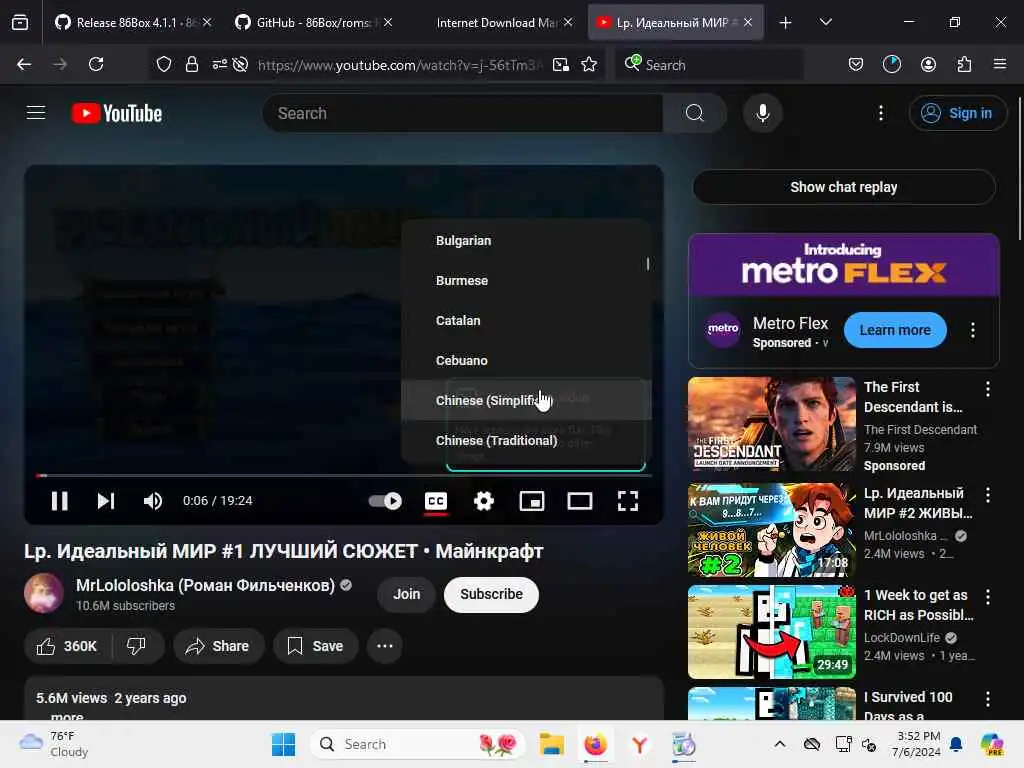Open a new browser tab
Screen dimensions: 1024x768
785,23
